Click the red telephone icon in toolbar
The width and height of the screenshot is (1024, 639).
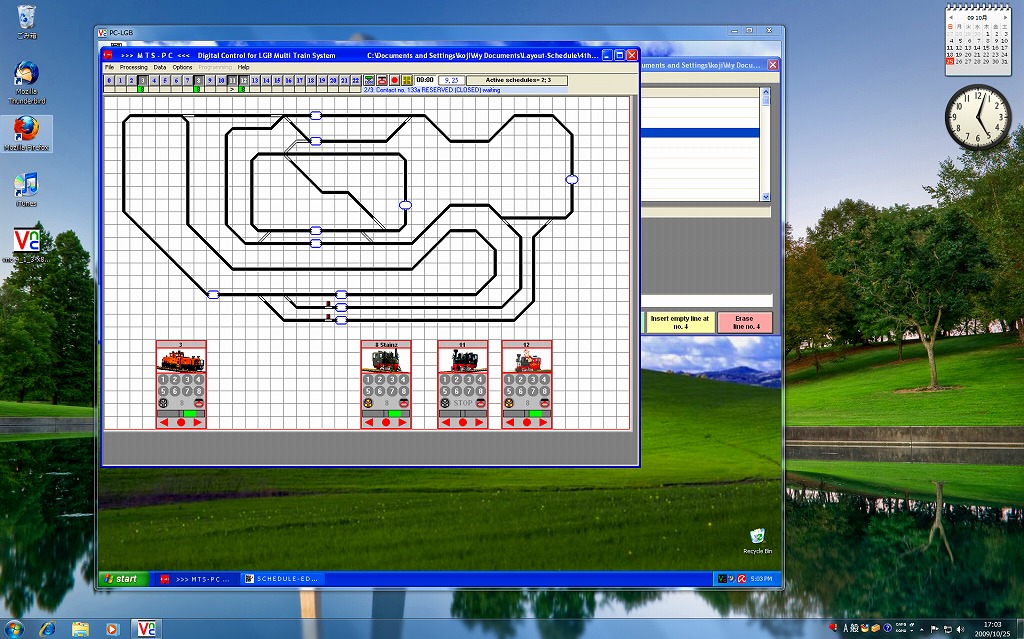(x=382, y=80)
